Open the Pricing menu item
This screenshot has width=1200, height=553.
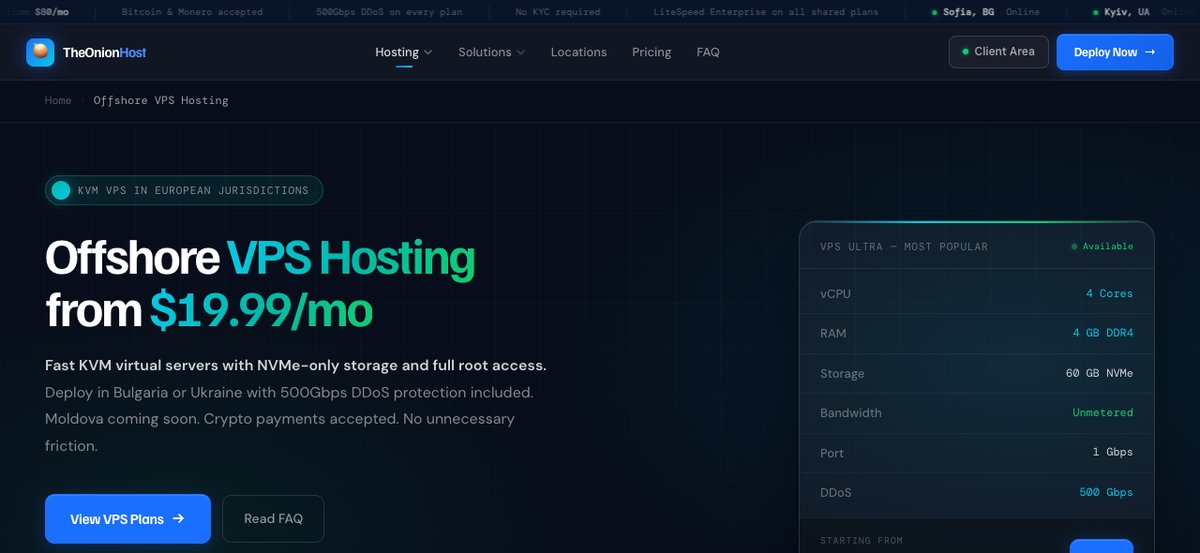[x=652, y=52]
